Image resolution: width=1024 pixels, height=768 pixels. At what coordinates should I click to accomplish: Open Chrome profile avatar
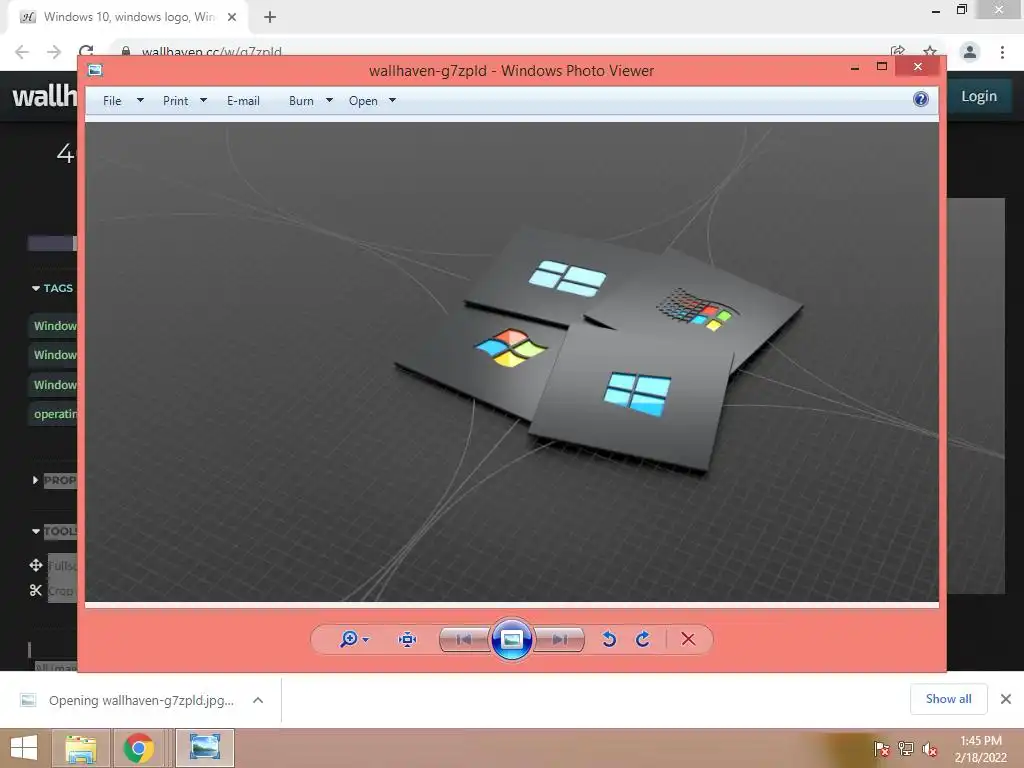(970, 52)
